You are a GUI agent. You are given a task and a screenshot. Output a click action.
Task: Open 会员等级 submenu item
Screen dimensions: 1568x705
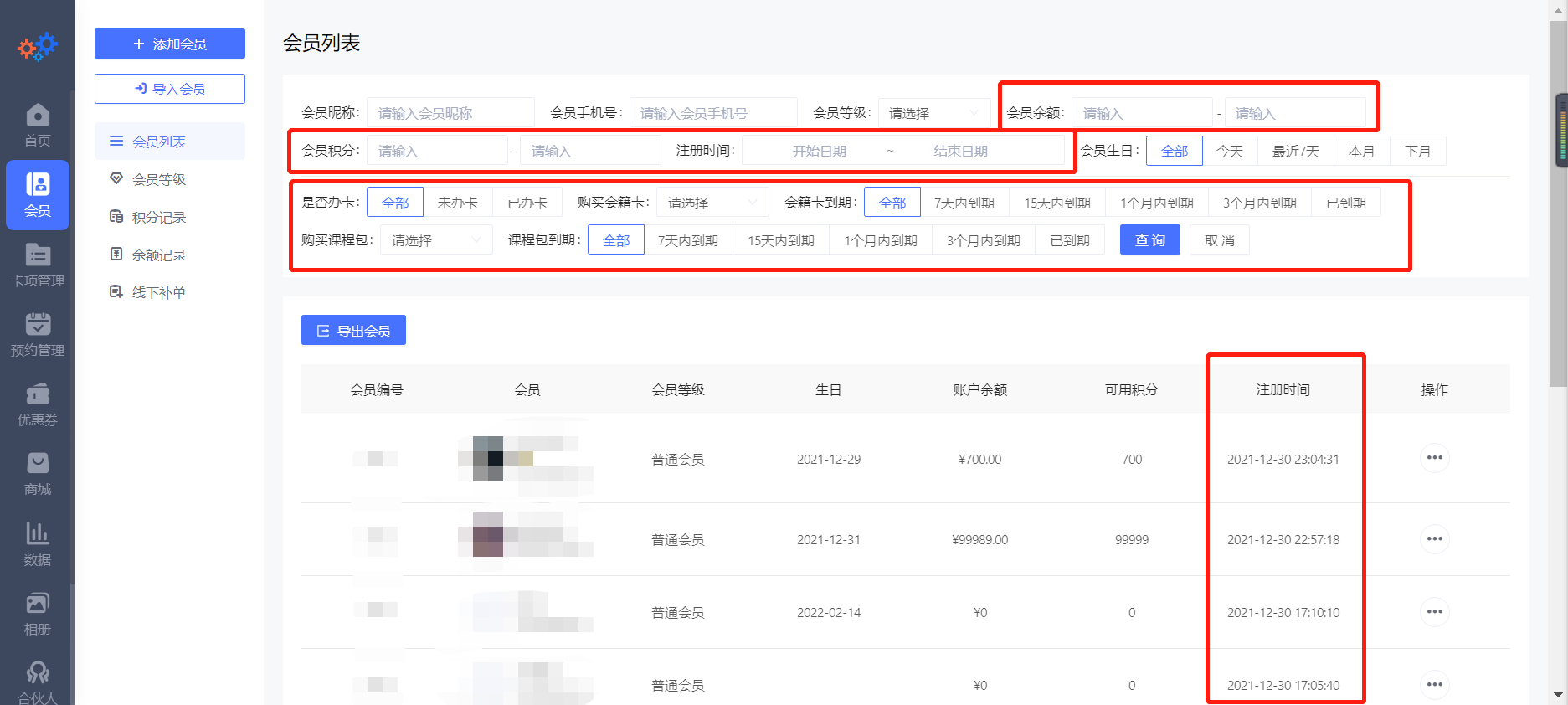170,179
